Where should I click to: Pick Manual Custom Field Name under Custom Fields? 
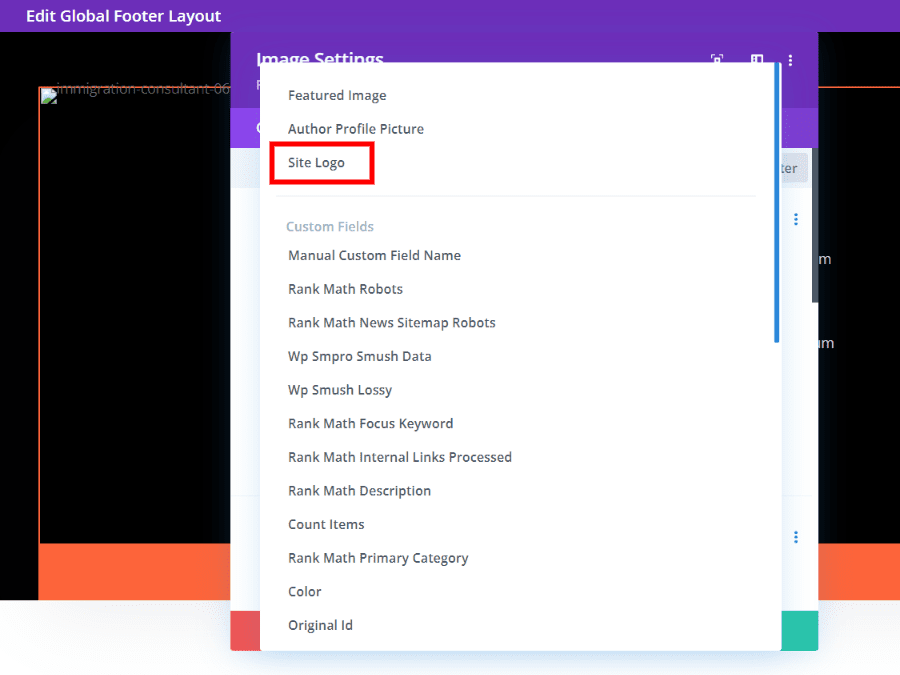point(374,255)
